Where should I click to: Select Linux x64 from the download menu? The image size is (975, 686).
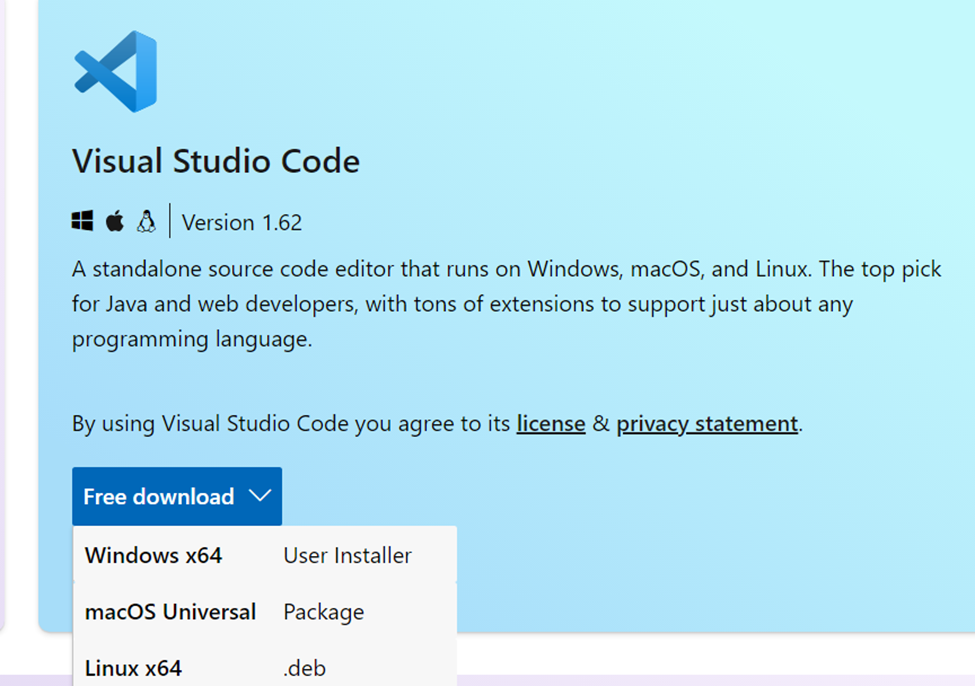click(x=133, y=668)
